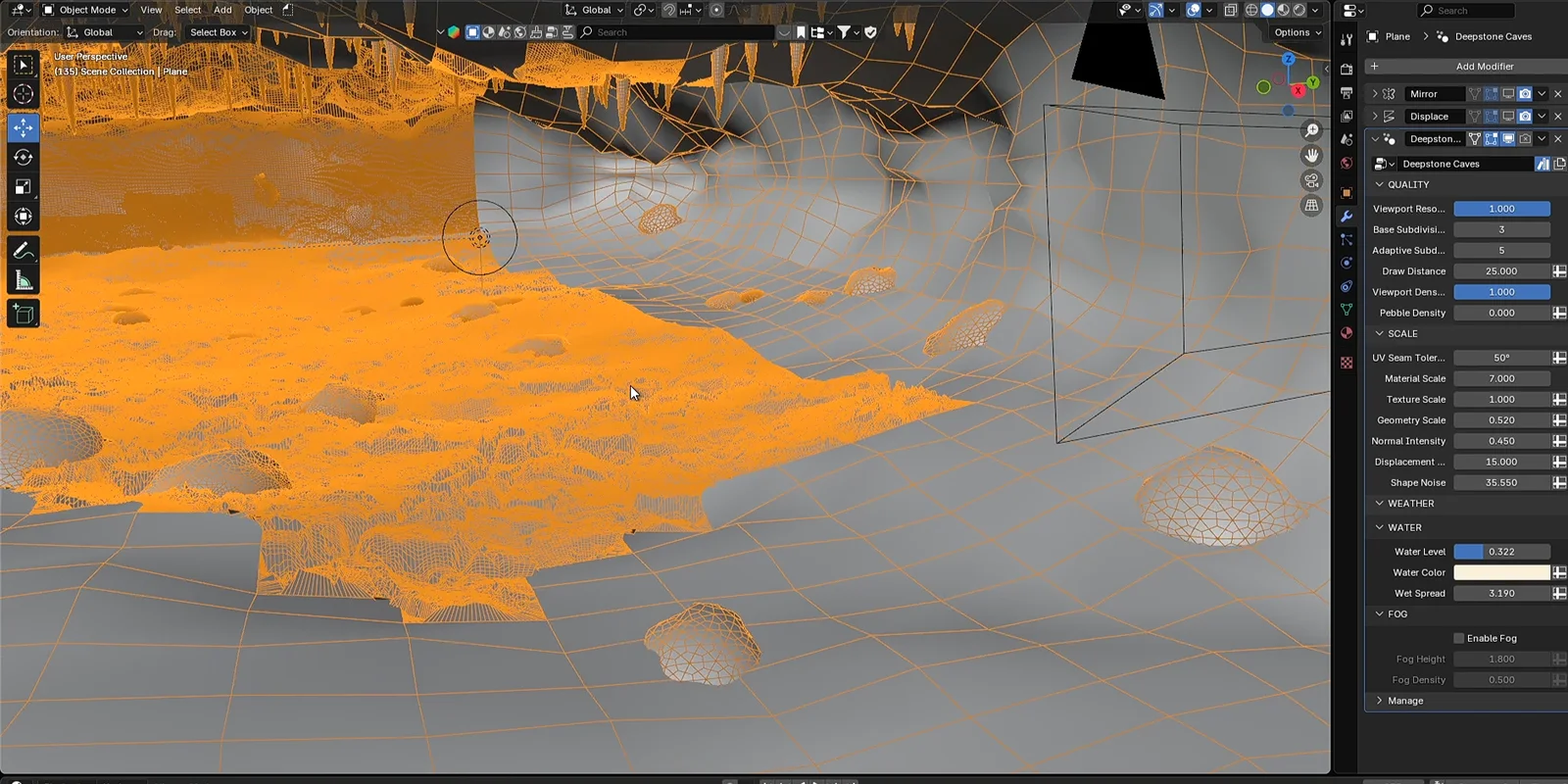Enable the Fog checkbox
Viewport: 1568px width, 784px height.
(1458, 638)
